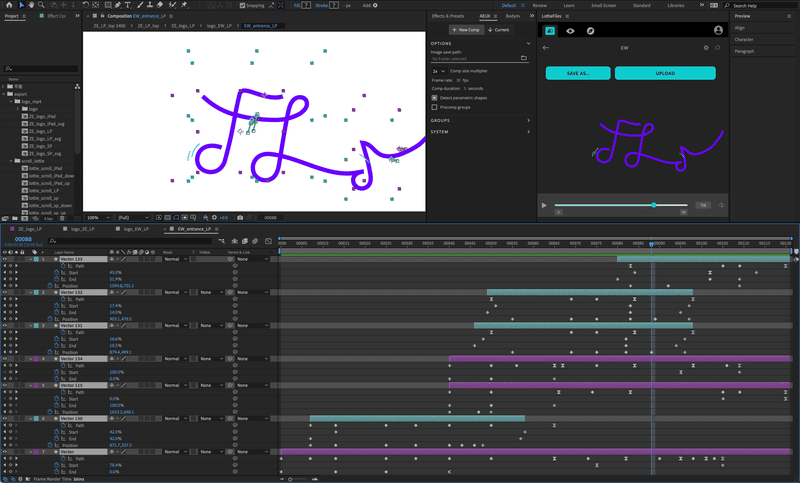Click the folder icon for image save path

(x=523, y=58)
